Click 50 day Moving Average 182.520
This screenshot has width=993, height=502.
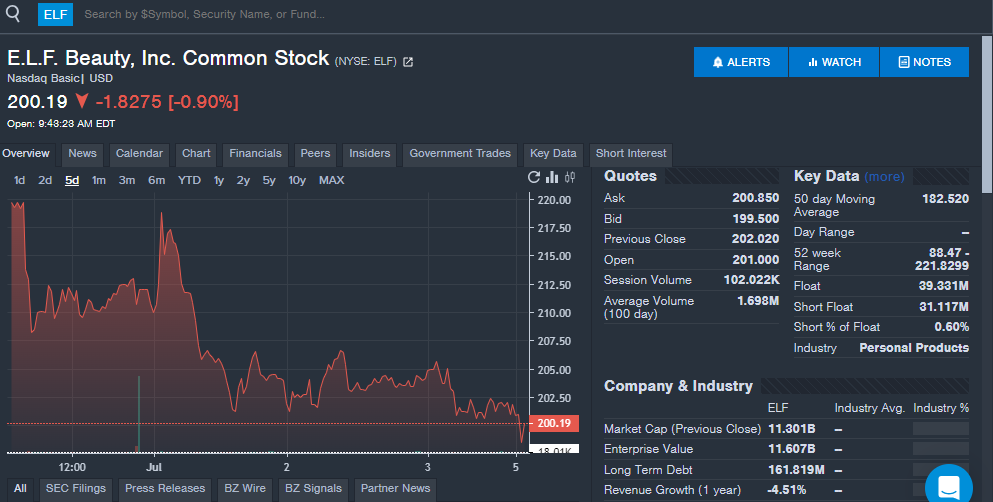point(946,199)
